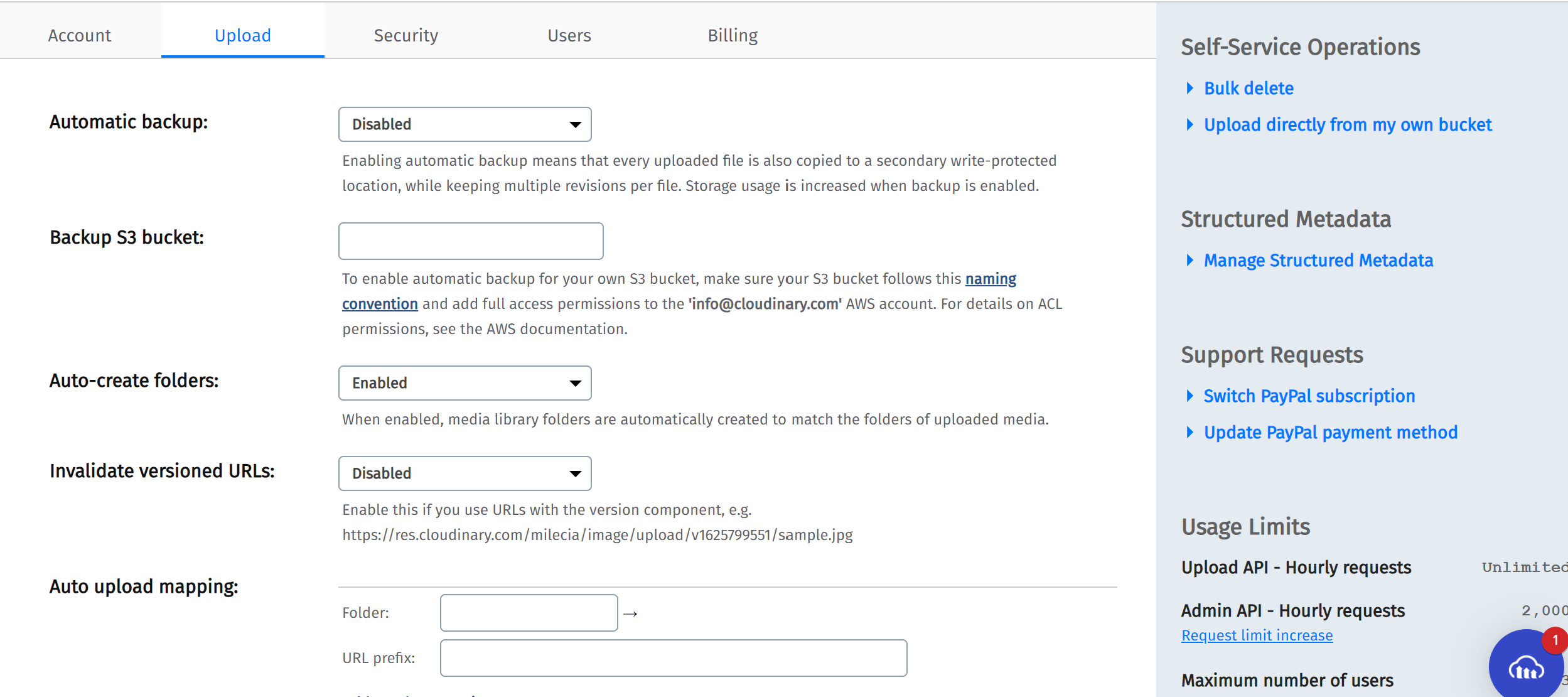Viewport: 1568px width, 697px height.
Task: Click the notification badge on chat widget
Action: coord(1554,640)
